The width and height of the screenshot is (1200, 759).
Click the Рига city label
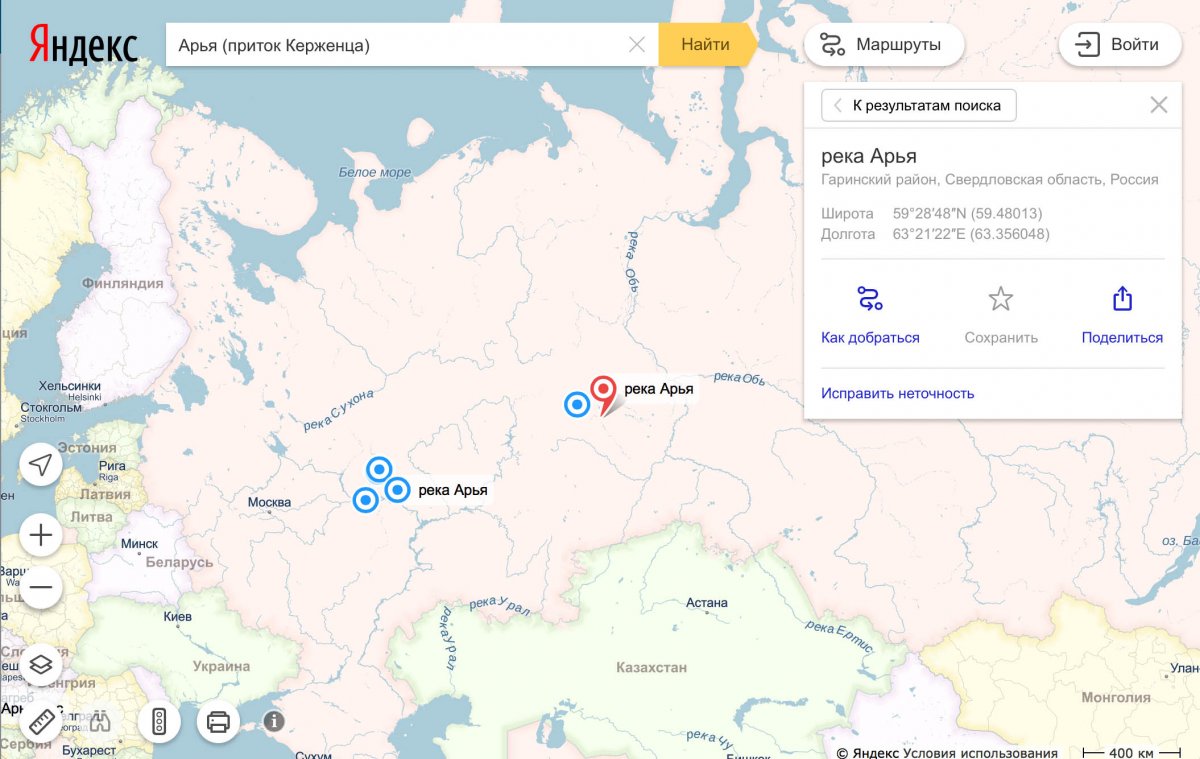point(111,465)
